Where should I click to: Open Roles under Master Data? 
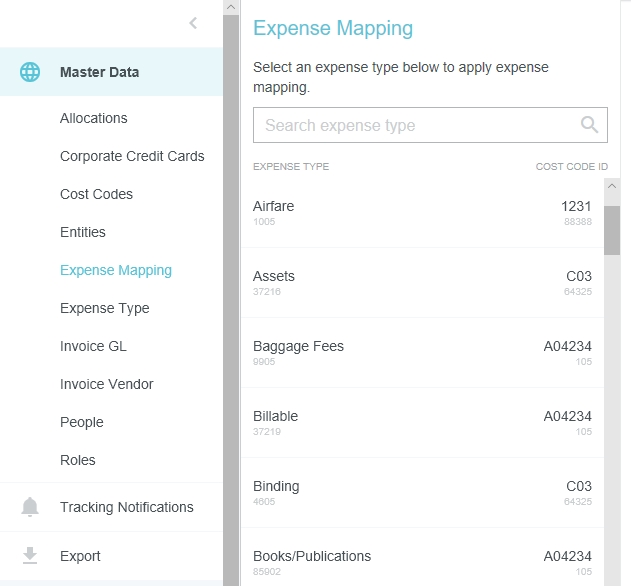pyautogui.click(x=77, y=460)
